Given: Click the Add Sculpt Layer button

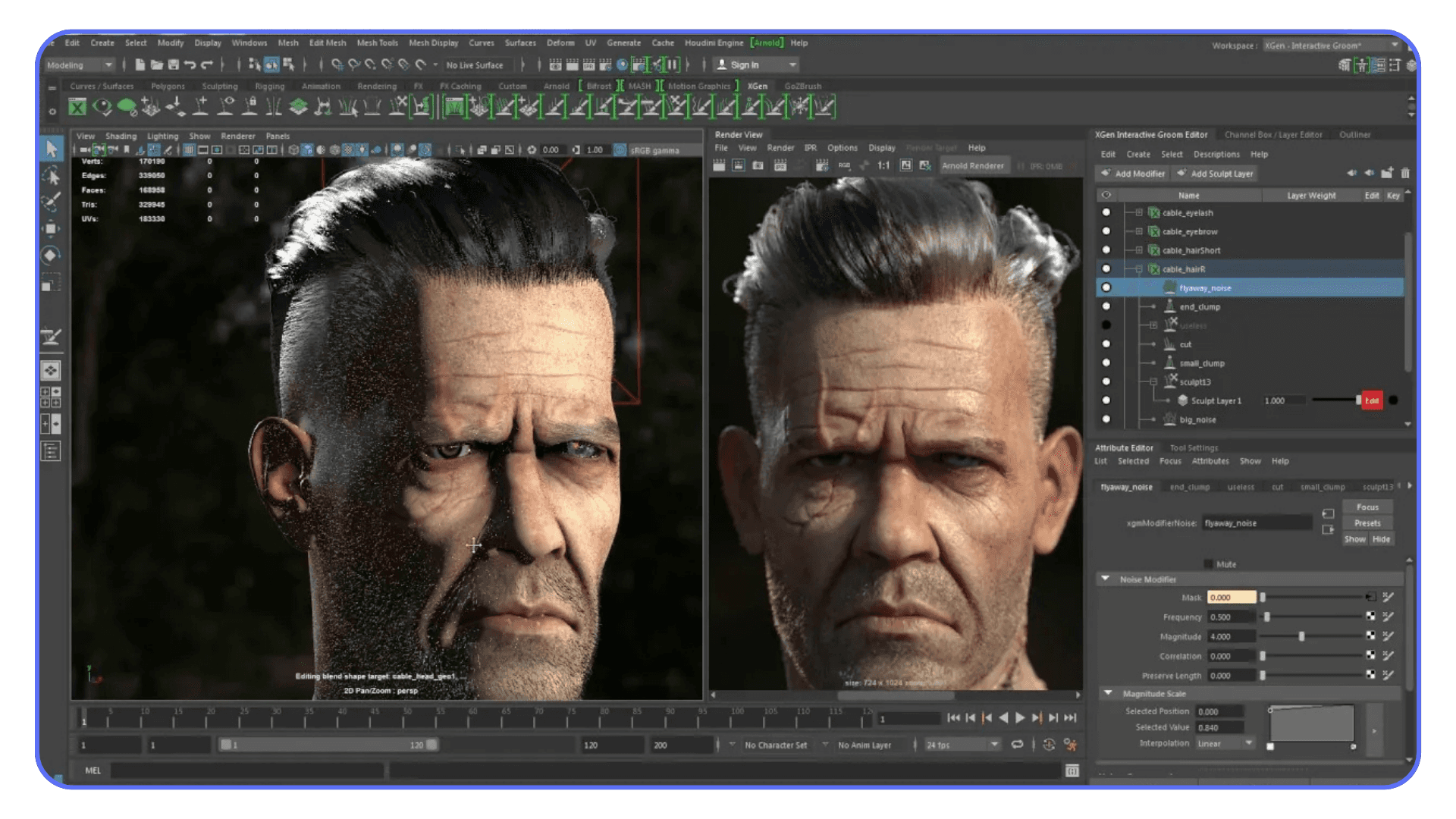Looking at the screenshot, I should pos(1215,174).
